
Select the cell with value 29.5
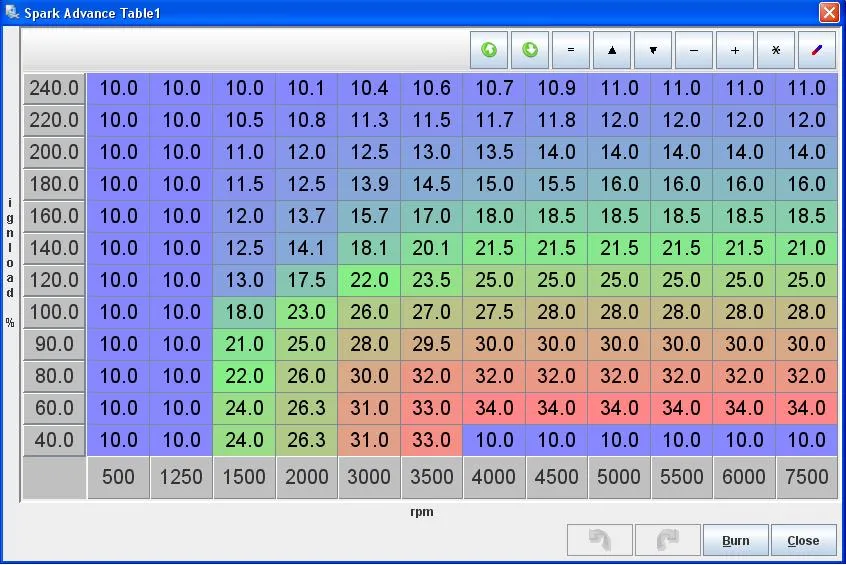432,344
